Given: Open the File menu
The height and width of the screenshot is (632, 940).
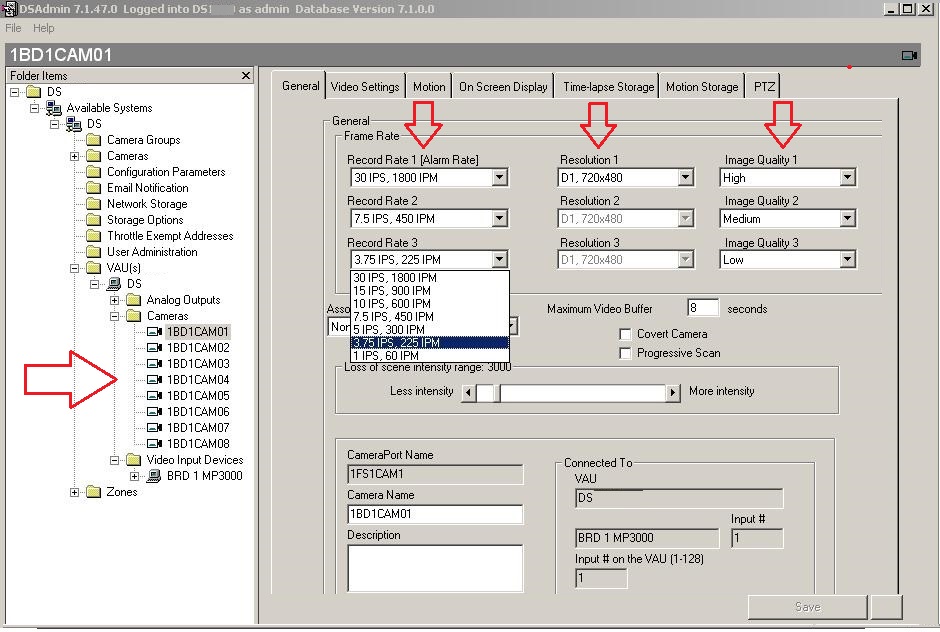Looking at the screenshot, I should (x=13, y=28).
